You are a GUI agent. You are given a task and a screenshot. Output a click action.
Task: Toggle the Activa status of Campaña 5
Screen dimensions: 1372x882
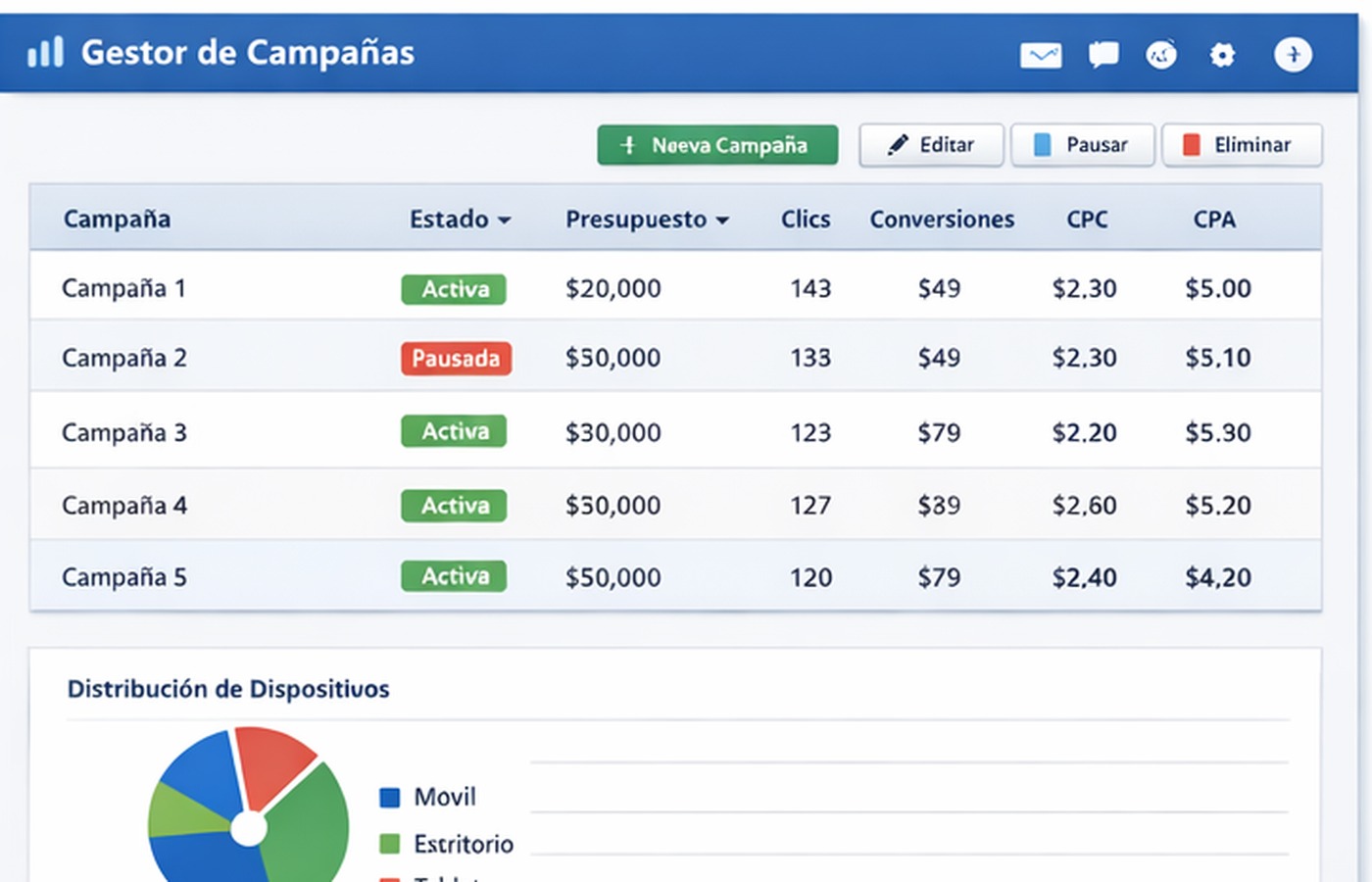[x=454, y=576]
